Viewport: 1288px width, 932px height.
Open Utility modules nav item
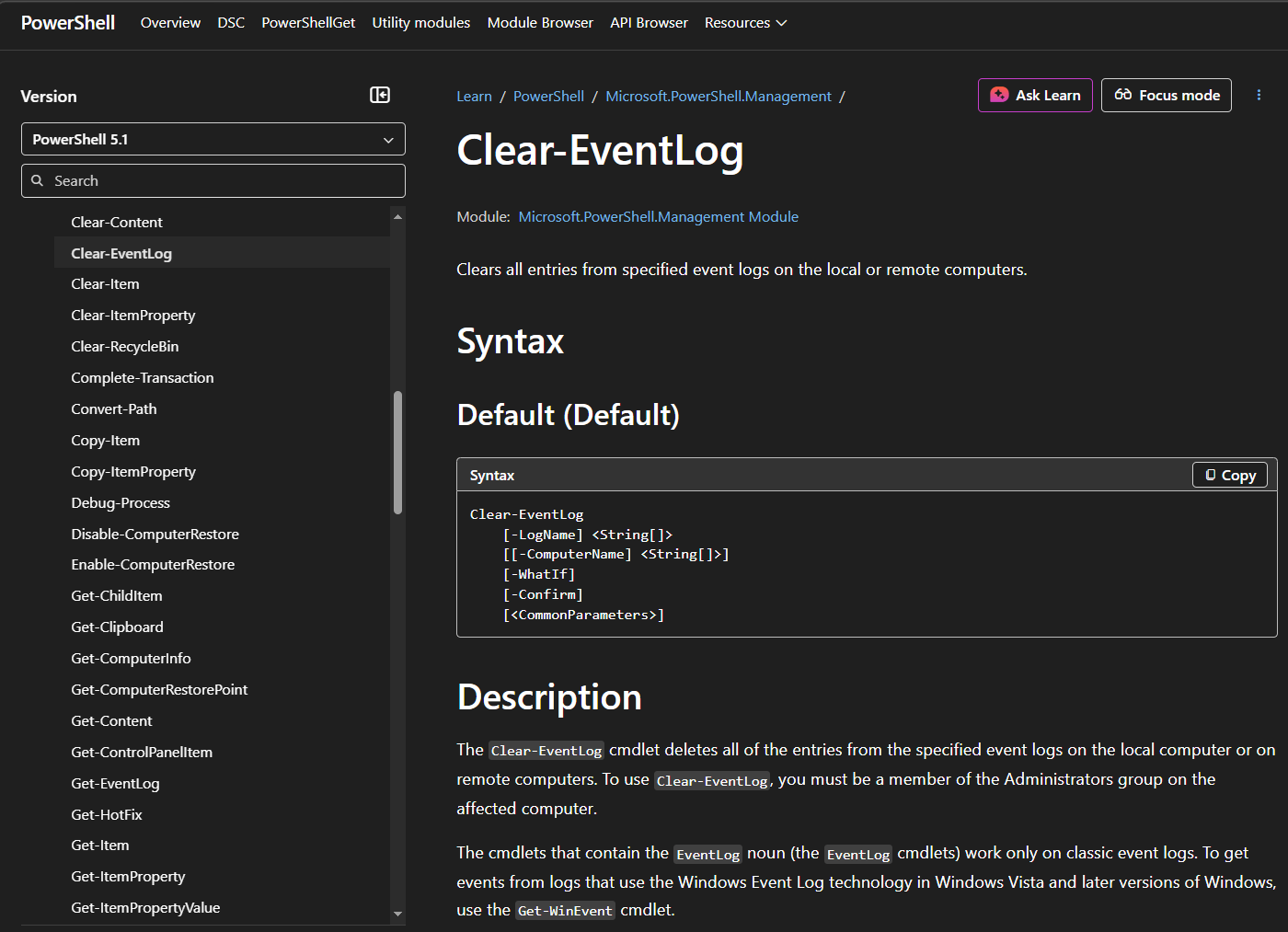click(420, 23)
